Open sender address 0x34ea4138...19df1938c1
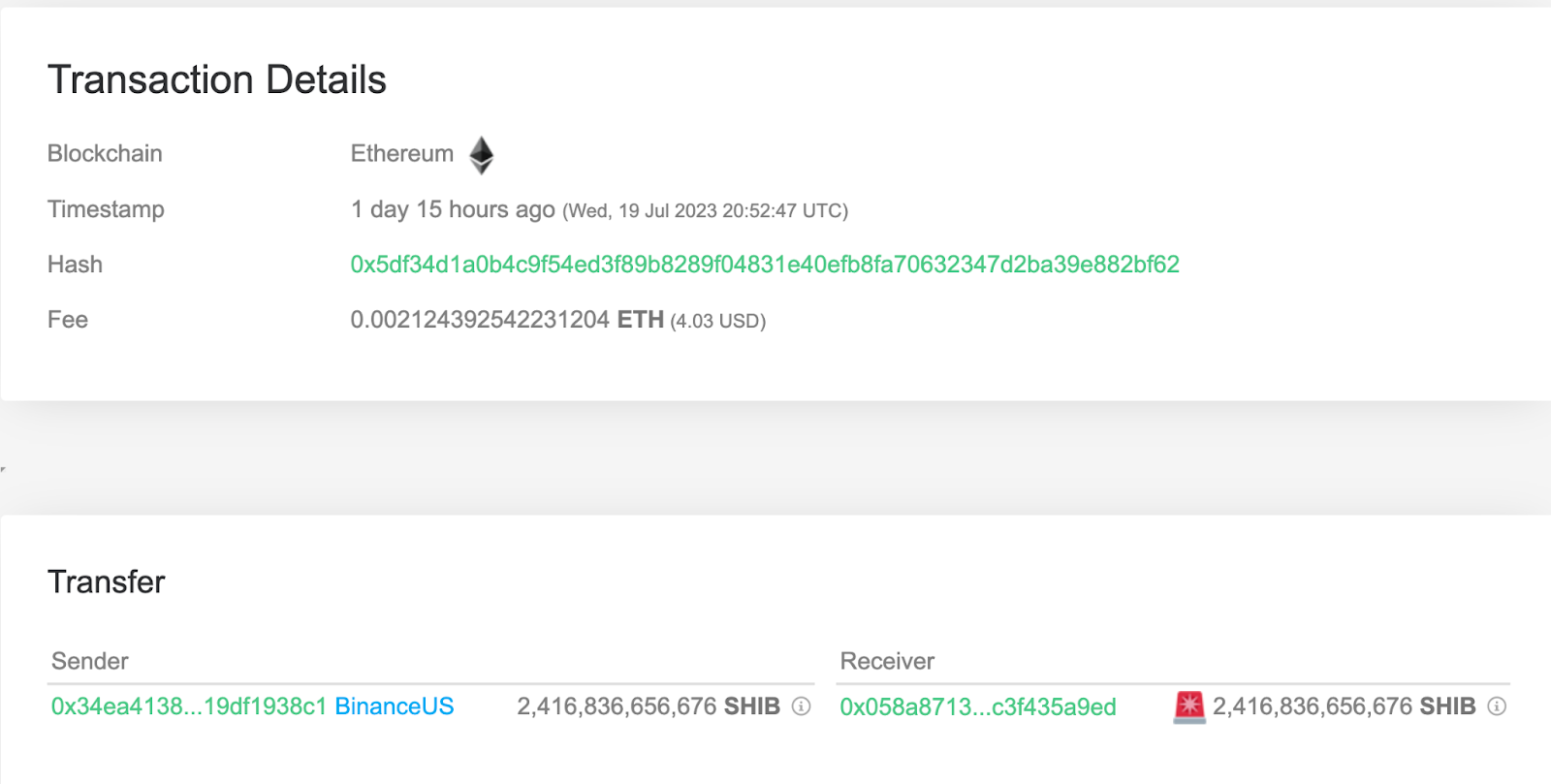1551x784 pixels. pos(189,706)
